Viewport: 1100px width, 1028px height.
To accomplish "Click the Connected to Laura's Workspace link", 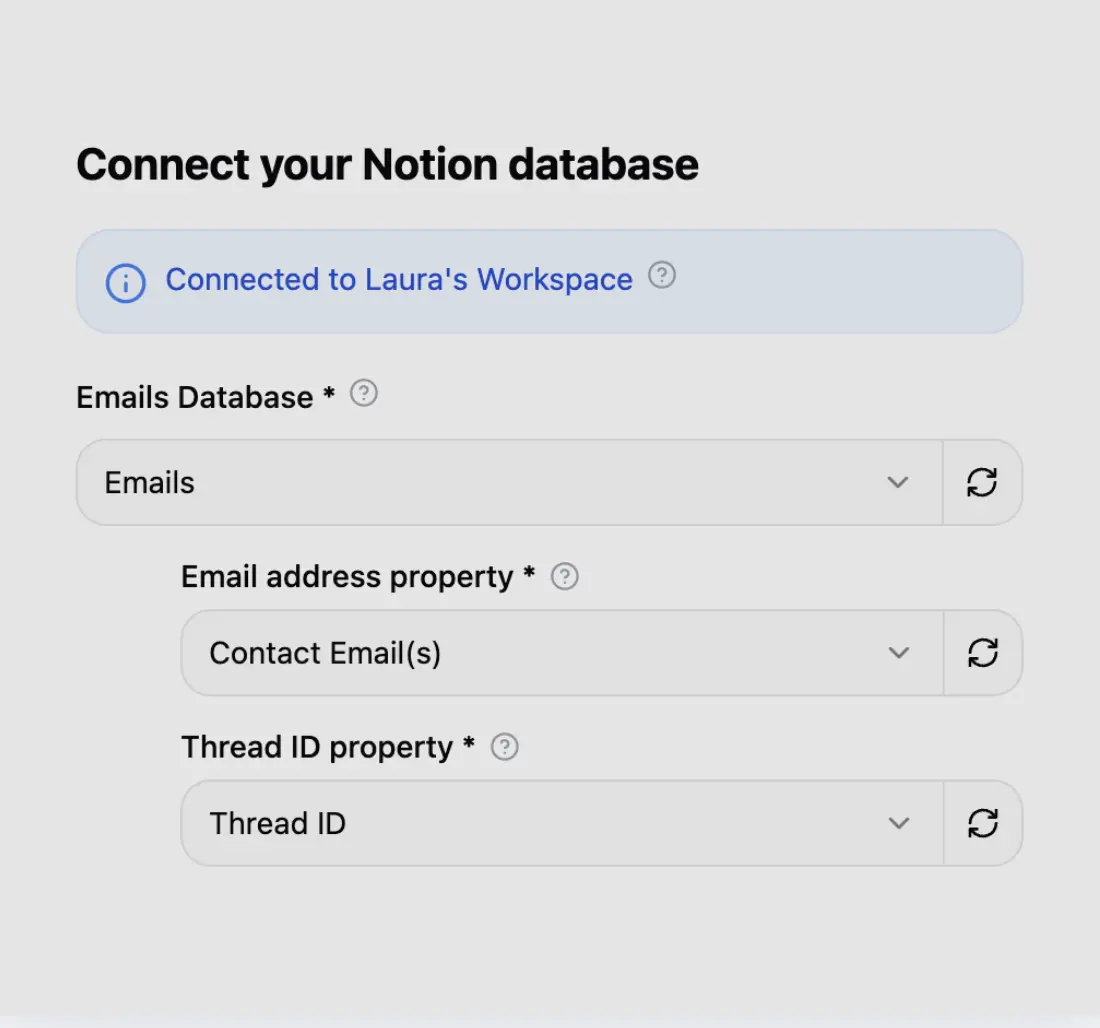I will click(399, 280).
